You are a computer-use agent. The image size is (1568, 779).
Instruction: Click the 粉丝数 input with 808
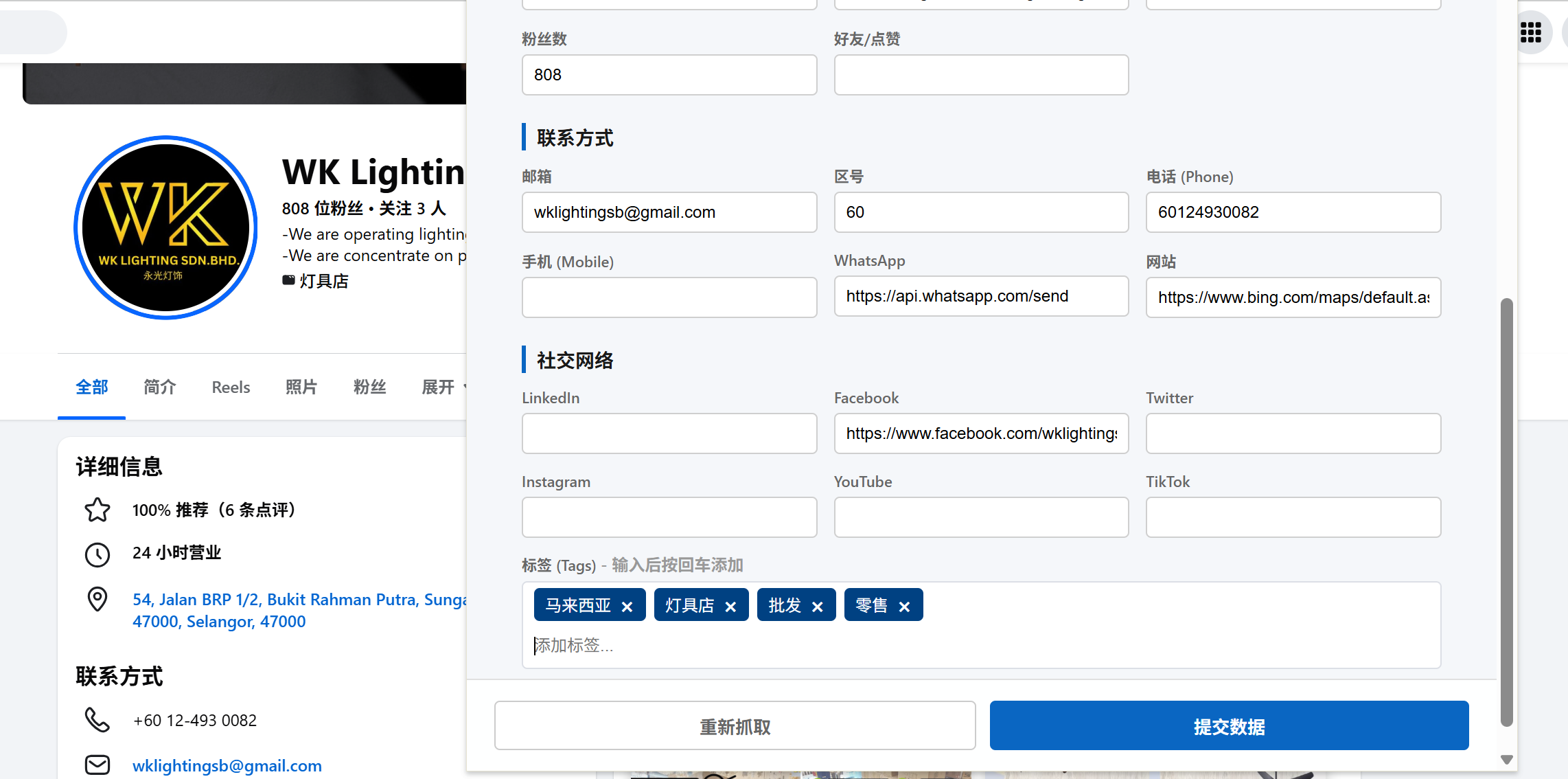669,75
